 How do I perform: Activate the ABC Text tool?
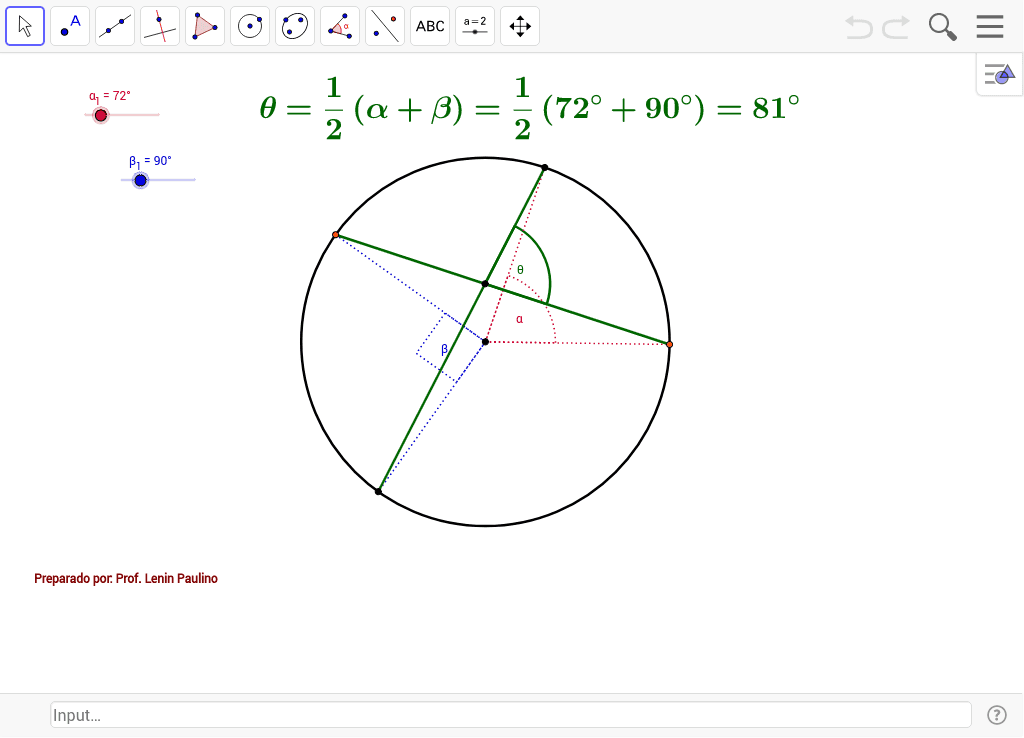(x=430, y=26)
